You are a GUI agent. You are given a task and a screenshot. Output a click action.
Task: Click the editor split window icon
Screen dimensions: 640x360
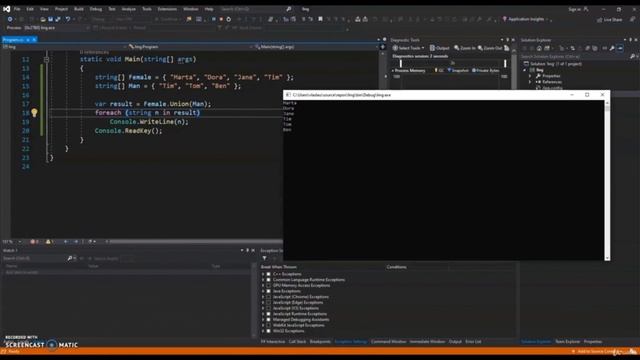(x=382, y=47)
